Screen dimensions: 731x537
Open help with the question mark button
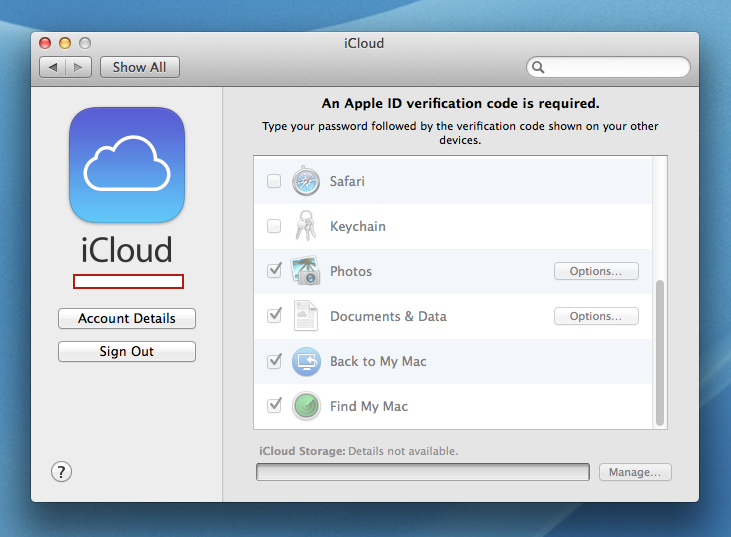[61, 472]
